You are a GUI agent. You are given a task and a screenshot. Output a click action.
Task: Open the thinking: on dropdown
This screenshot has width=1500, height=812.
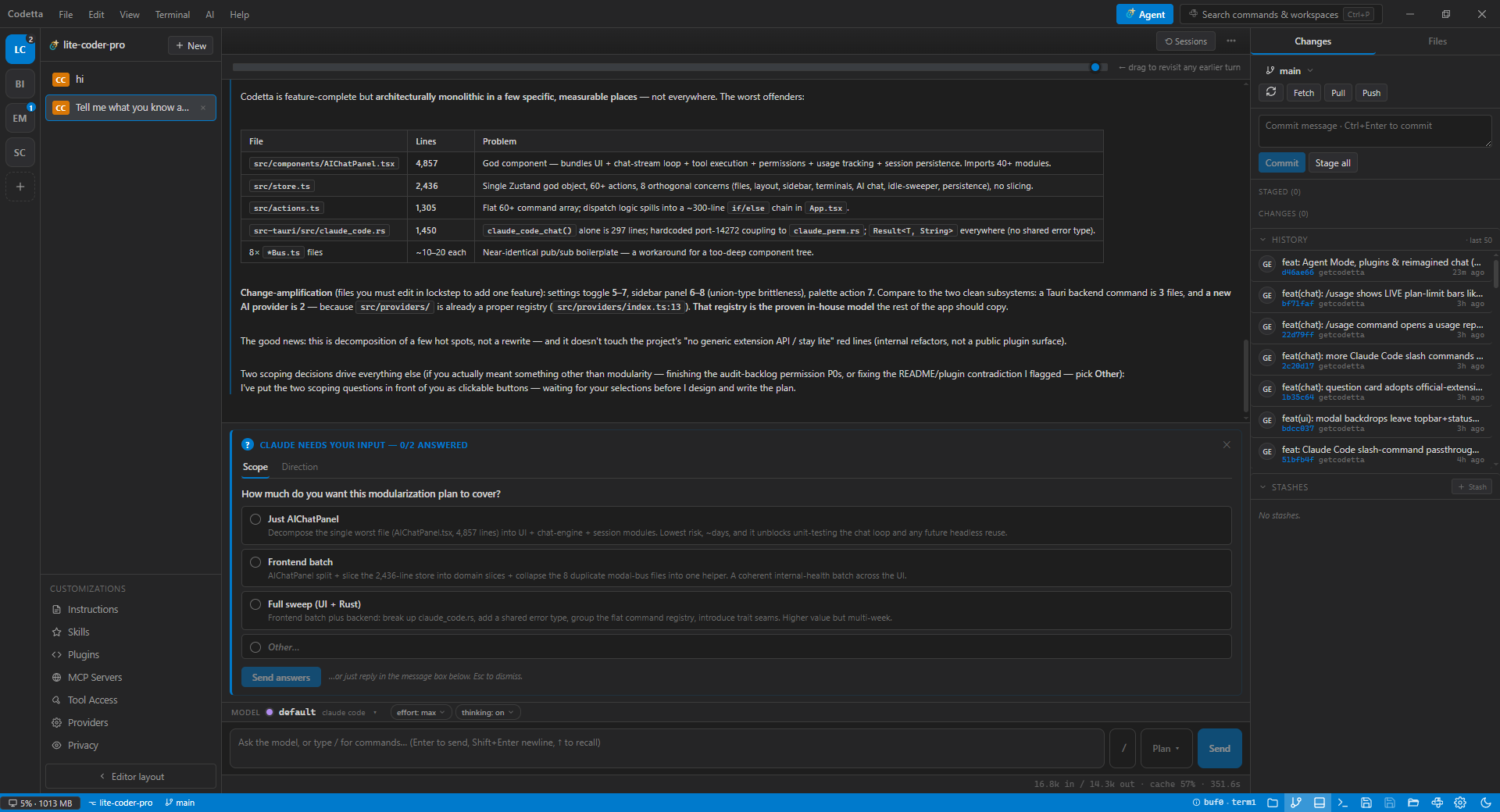tap(487, 712)
